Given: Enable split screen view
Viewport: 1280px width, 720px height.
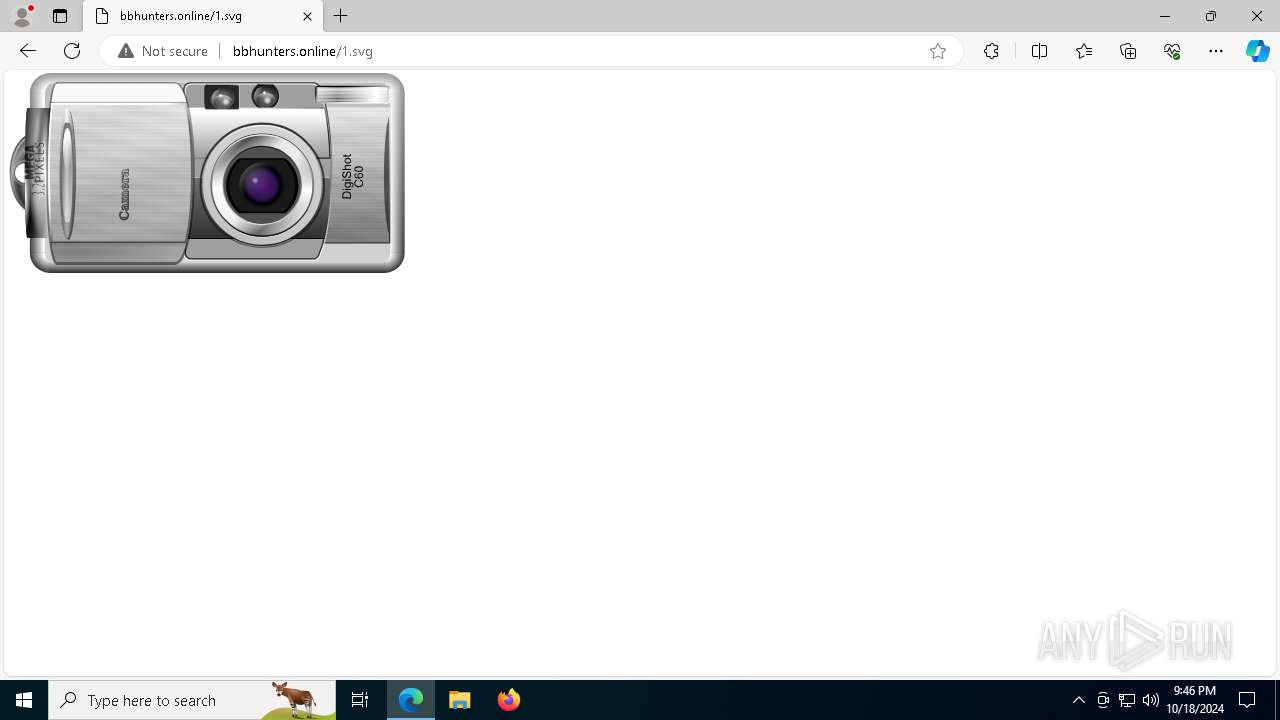Looking at the screenshot, I should [1039, 51].
